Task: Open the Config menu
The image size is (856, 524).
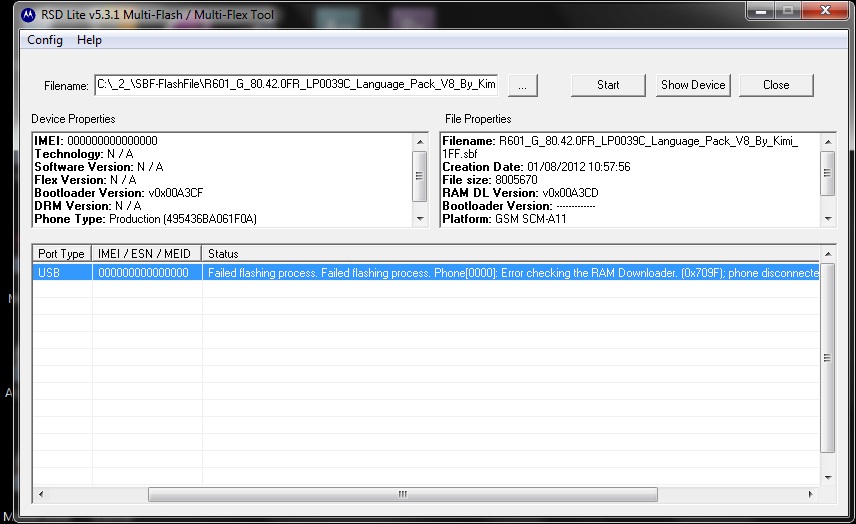Action: coord(45,40)
